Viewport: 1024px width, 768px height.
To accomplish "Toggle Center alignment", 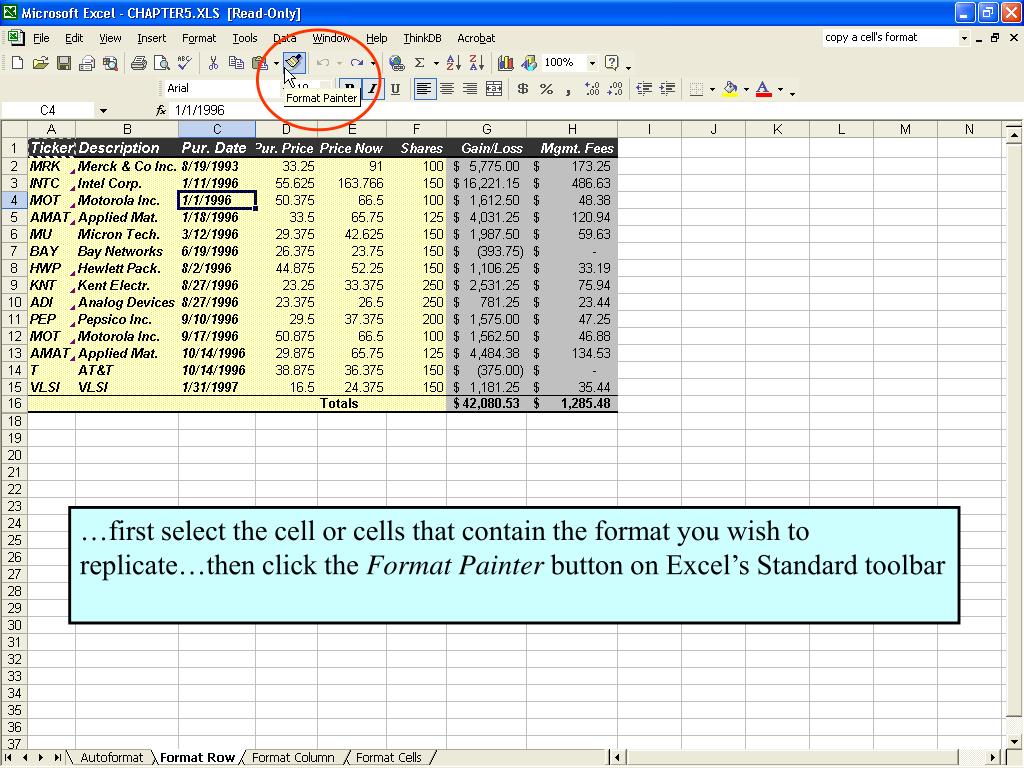I will tap(447, 89).
